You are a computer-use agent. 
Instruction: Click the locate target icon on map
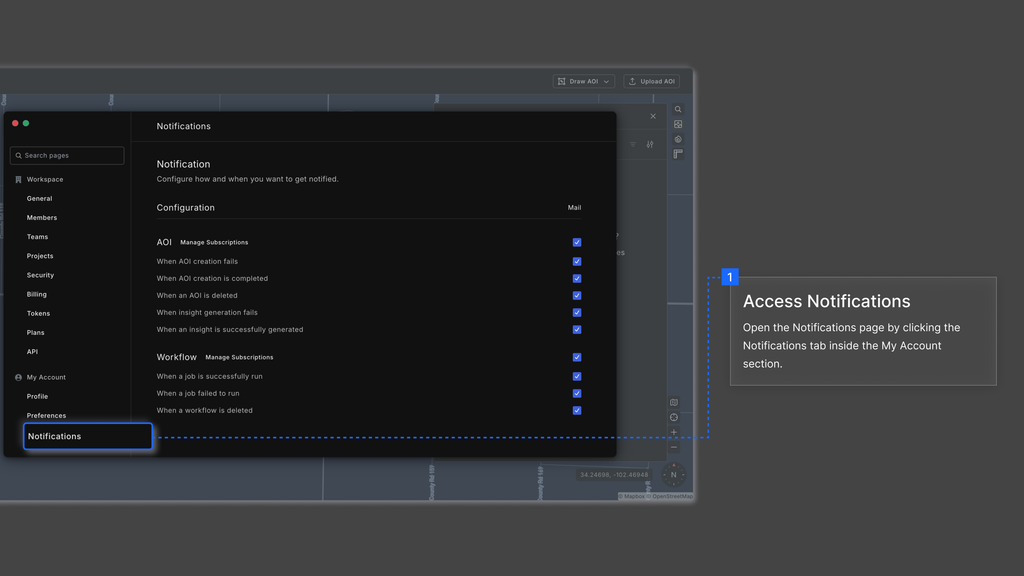coord(674,417)
